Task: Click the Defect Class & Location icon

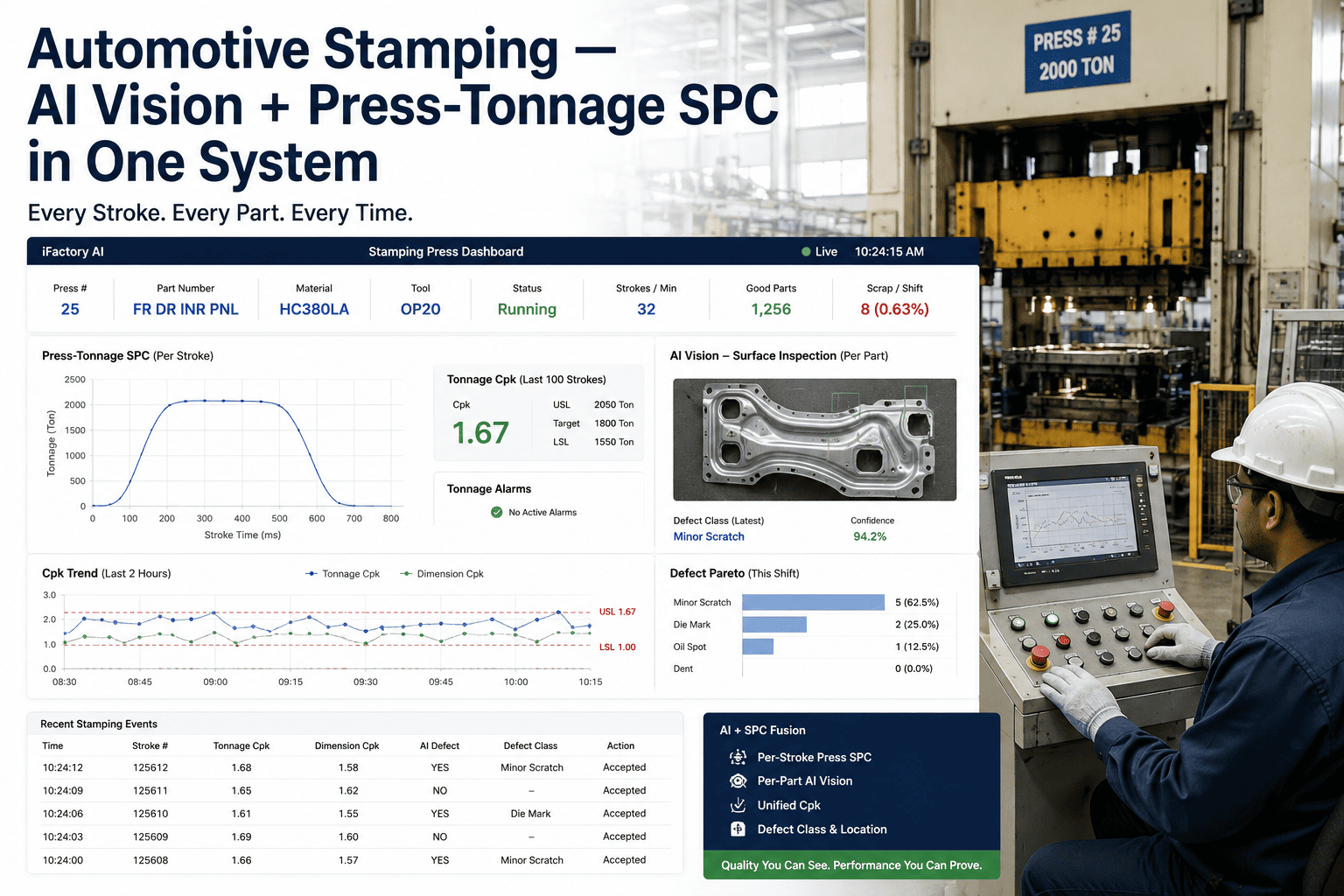Action: click(x=738, y=829)
